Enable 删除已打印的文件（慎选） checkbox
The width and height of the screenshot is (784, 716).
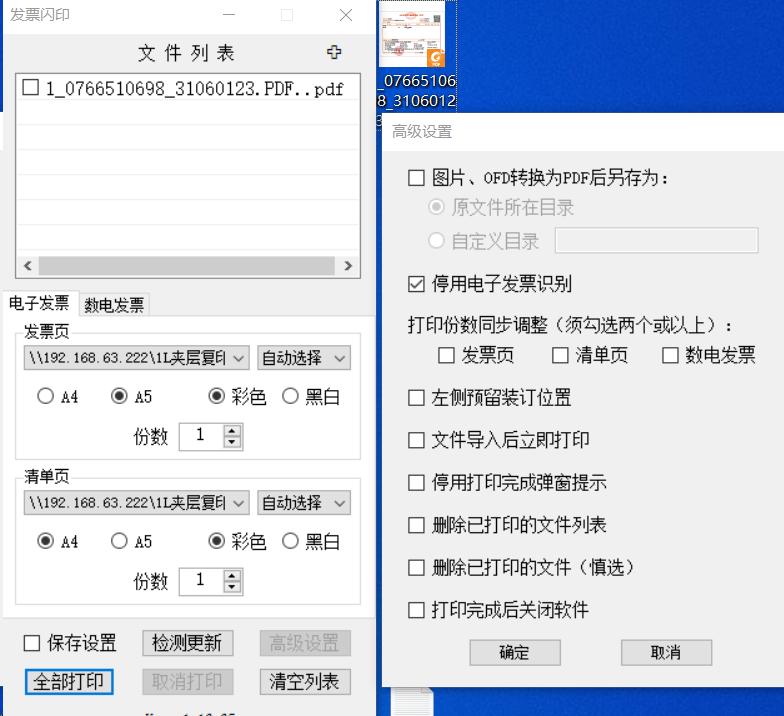[x=416, y=568]
